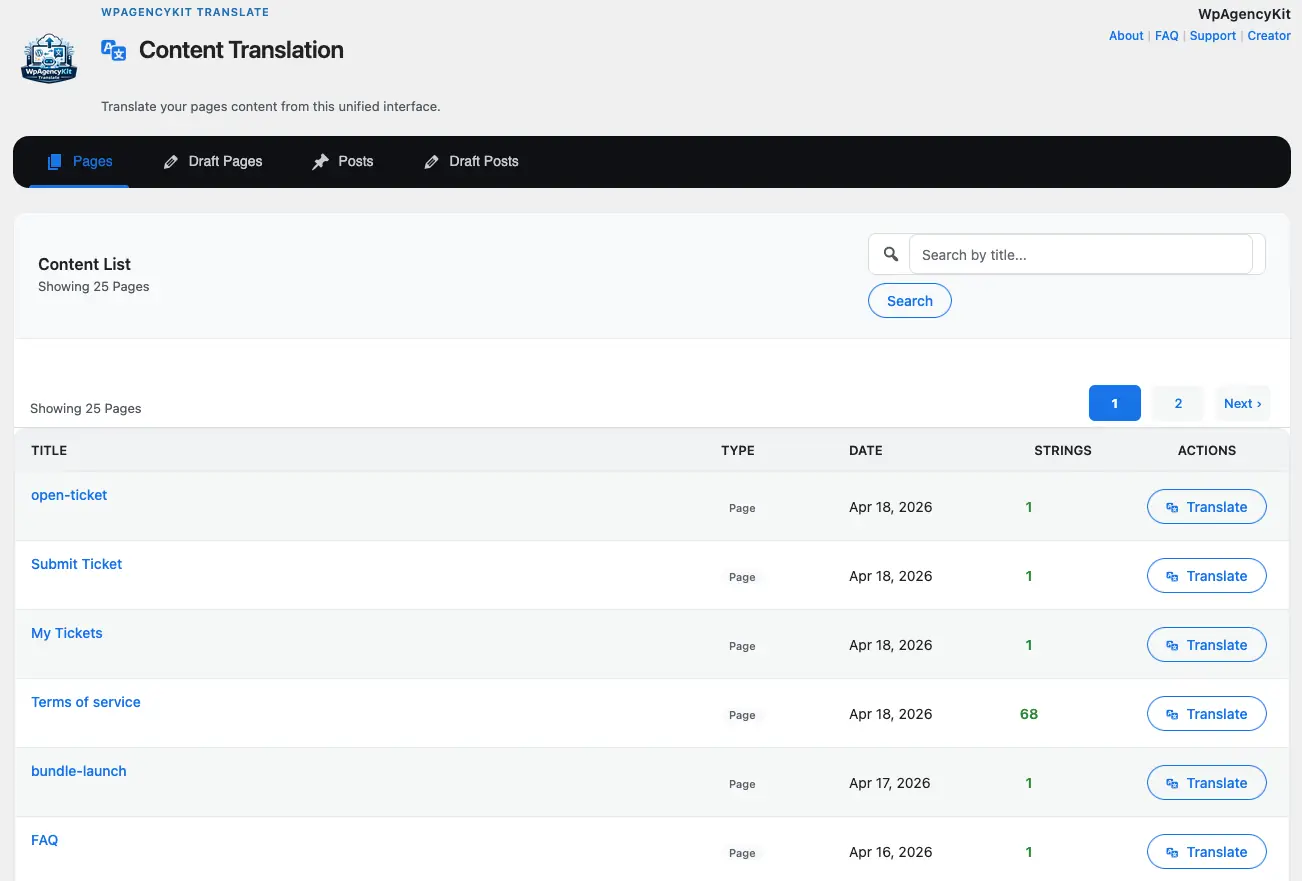
Task: Open the Draft Posts tab
Action: pyautogui.click(x=471, y=161)
